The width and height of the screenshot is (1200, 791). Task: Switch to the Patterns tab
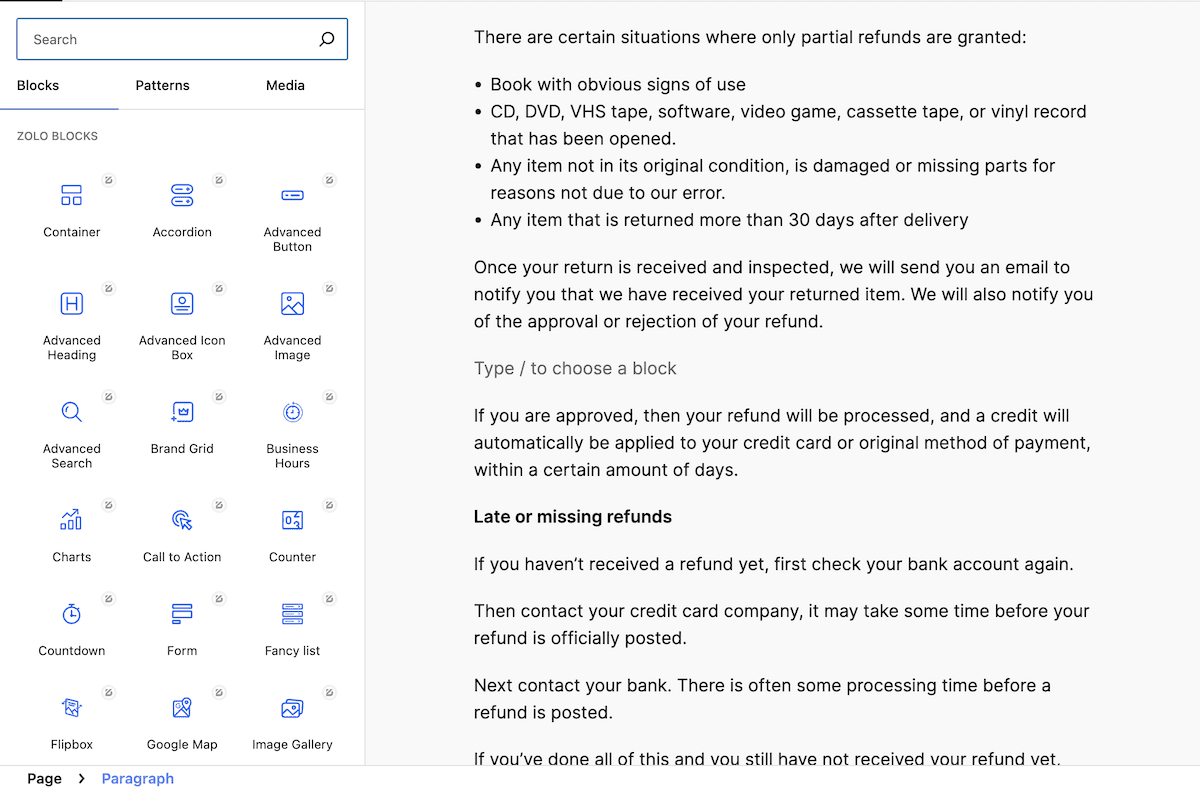(x=163, y=86)
